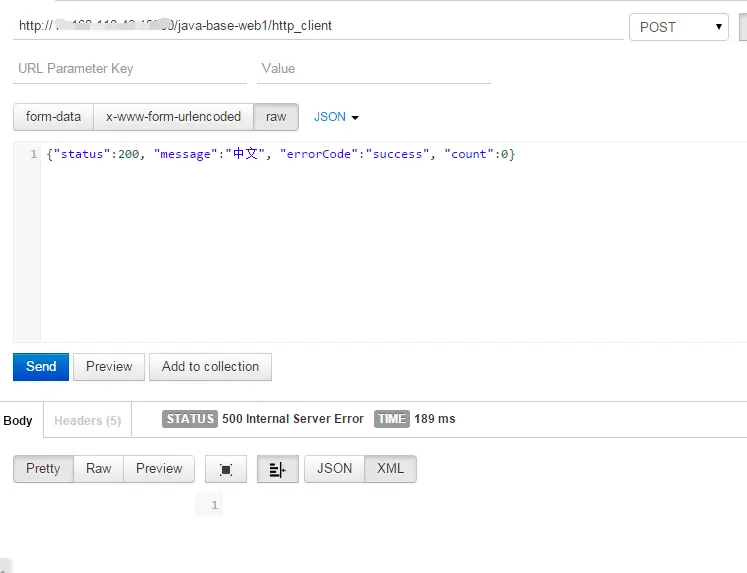
Task: Select Preview response view
Action: click(x=159, y=469)
